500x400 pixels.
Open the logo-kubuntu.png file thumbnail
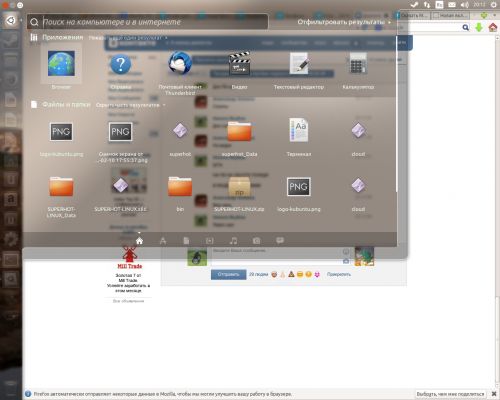point(299,187)
